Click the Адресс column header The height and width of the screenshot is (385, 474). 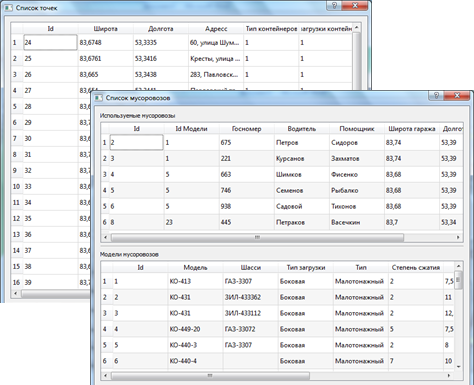point(216,29)
